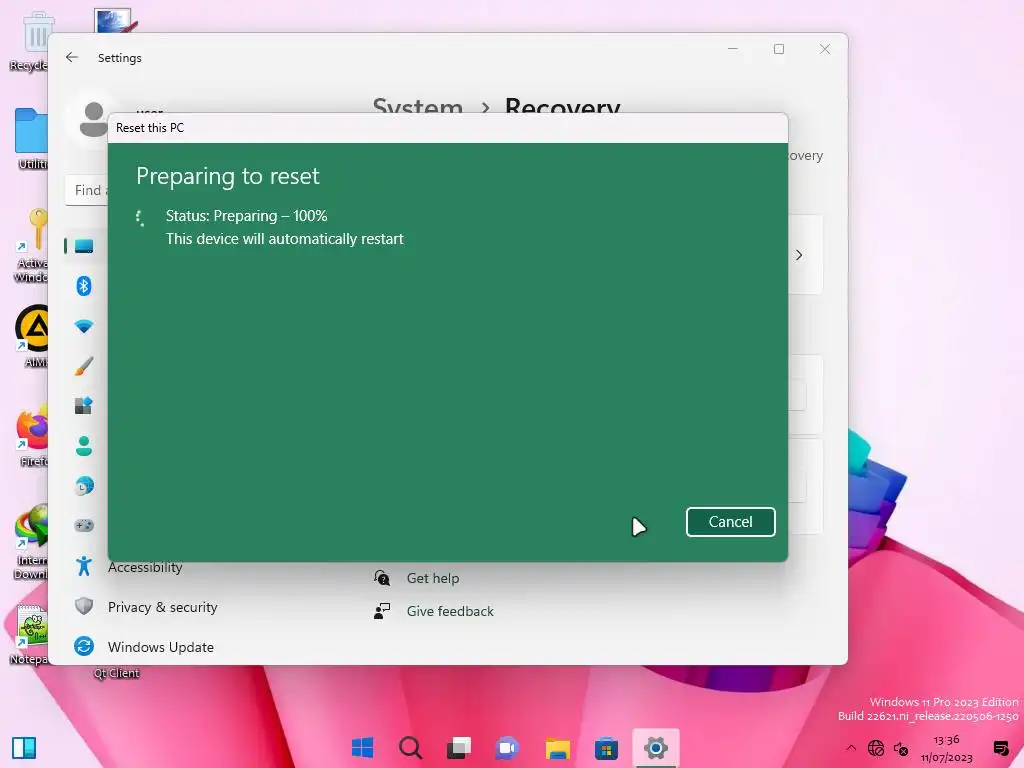Click the network globe tray icon
This screenshot has height=768, width=1024.
(x=876, y=748)
